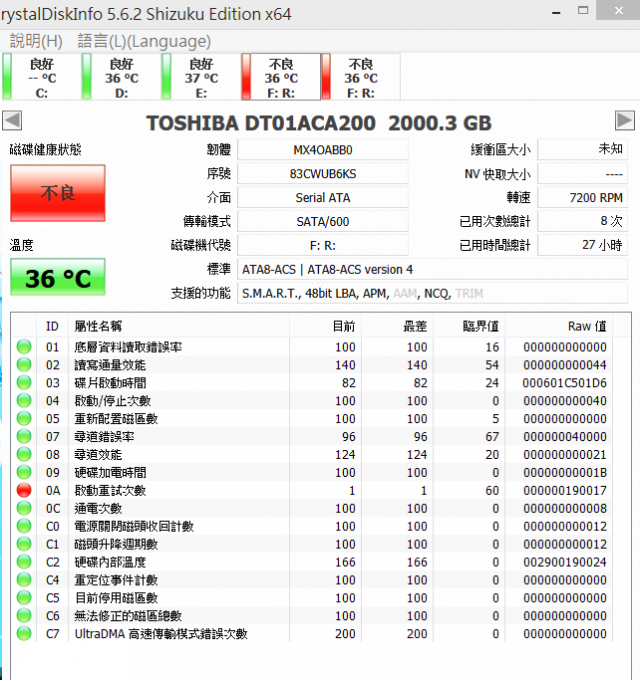Click status icon for attribute 0C
Viewport: 640px width, 681px height.
tap(24, 508)
